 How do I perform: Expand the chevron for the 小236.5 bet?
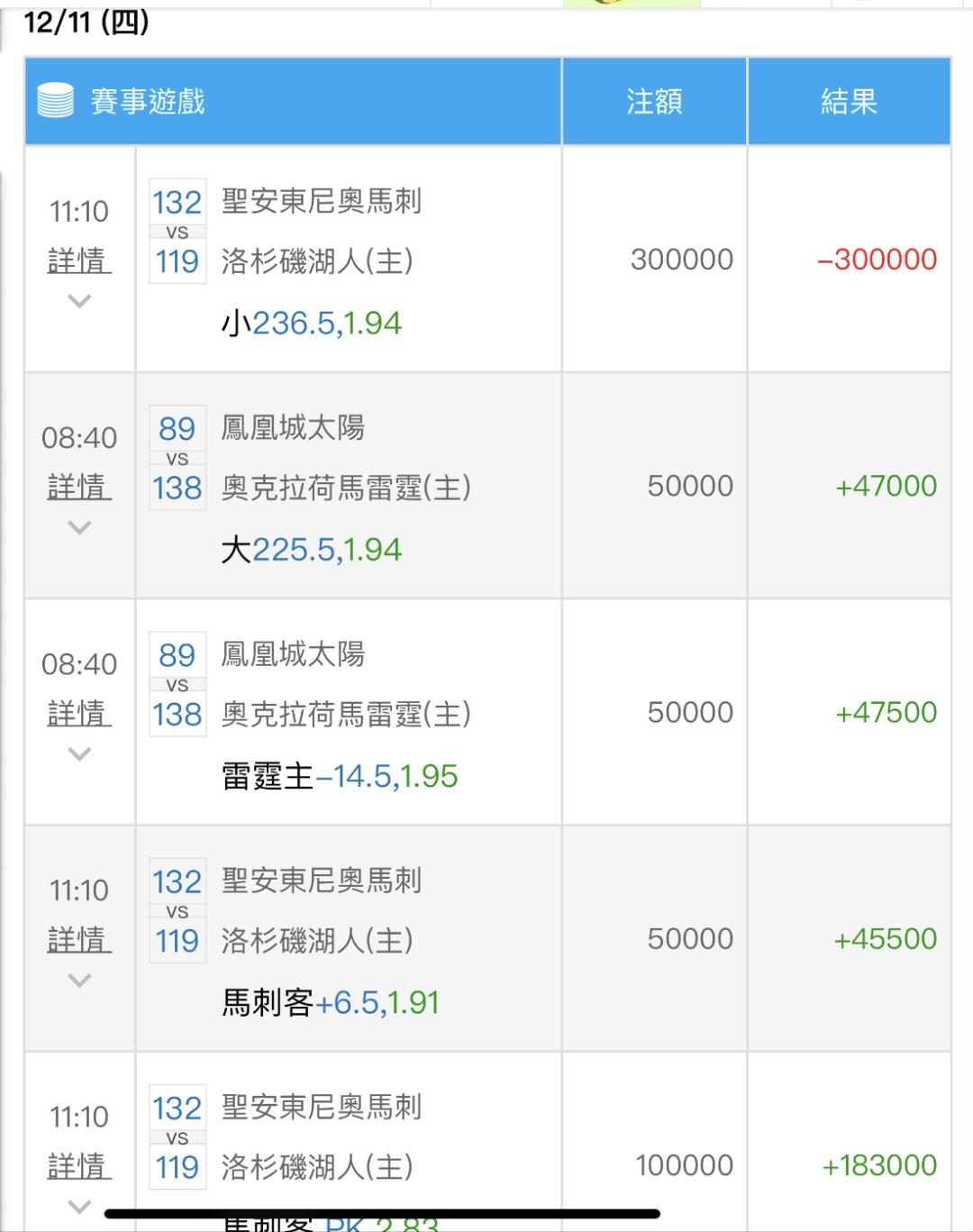[80, 301]
